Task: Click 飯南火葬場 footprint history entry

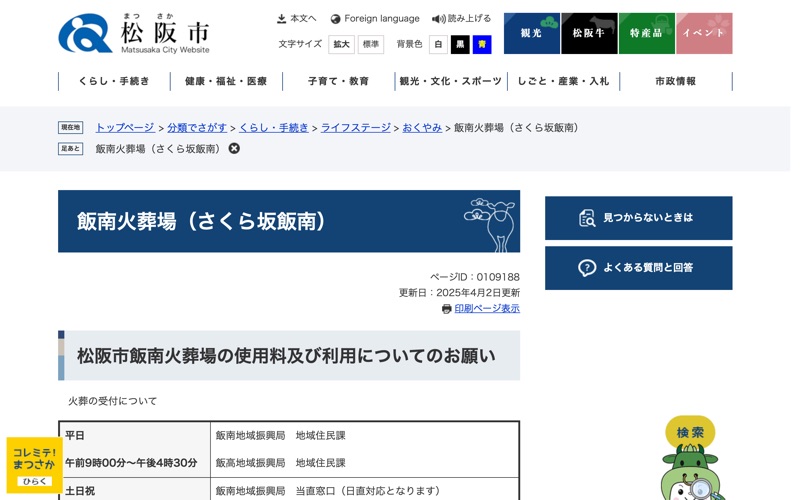Action: pyautogui.click(x=160, y=149)
